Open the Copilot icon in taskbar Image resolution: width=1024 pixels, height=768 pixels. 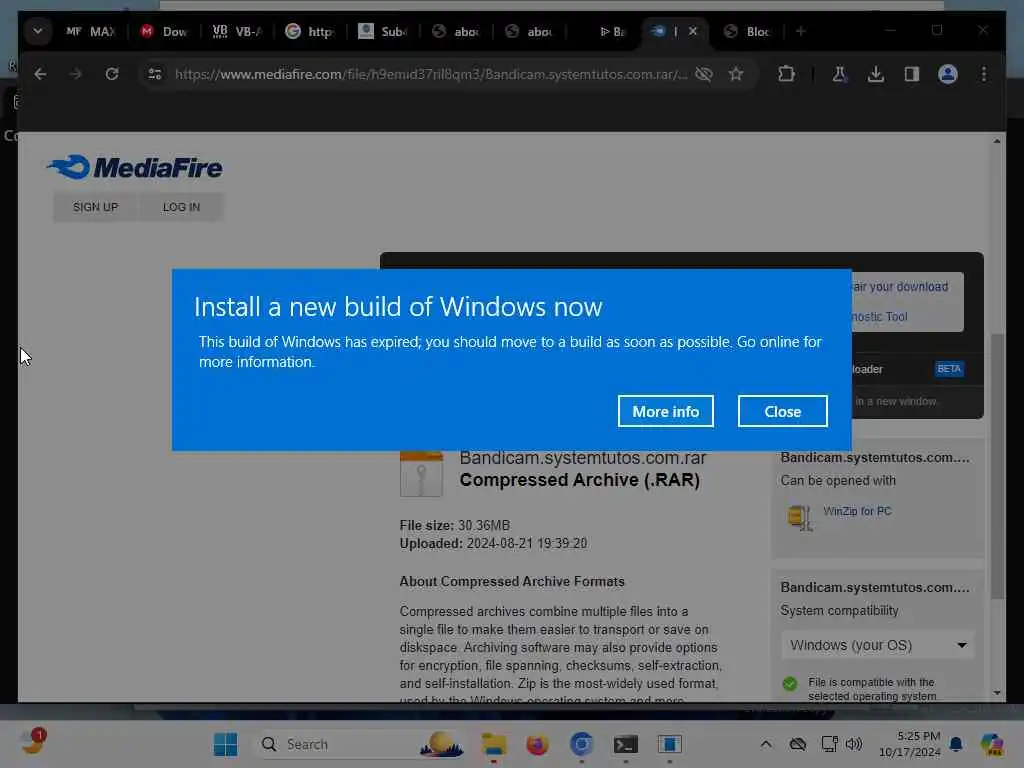992,744
